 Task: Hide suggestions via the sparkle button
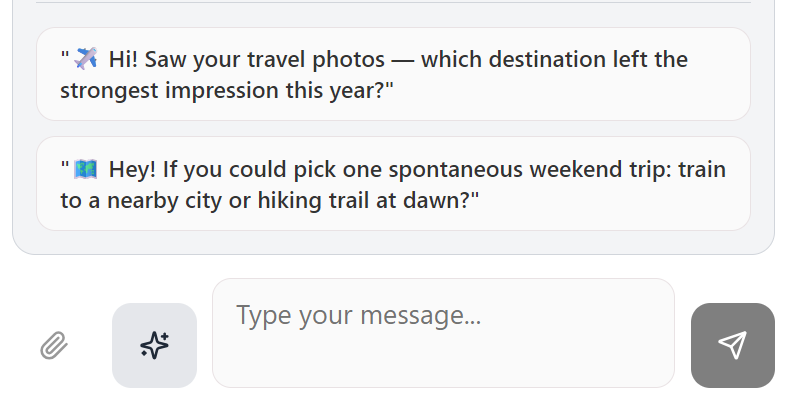coord(154,345)
